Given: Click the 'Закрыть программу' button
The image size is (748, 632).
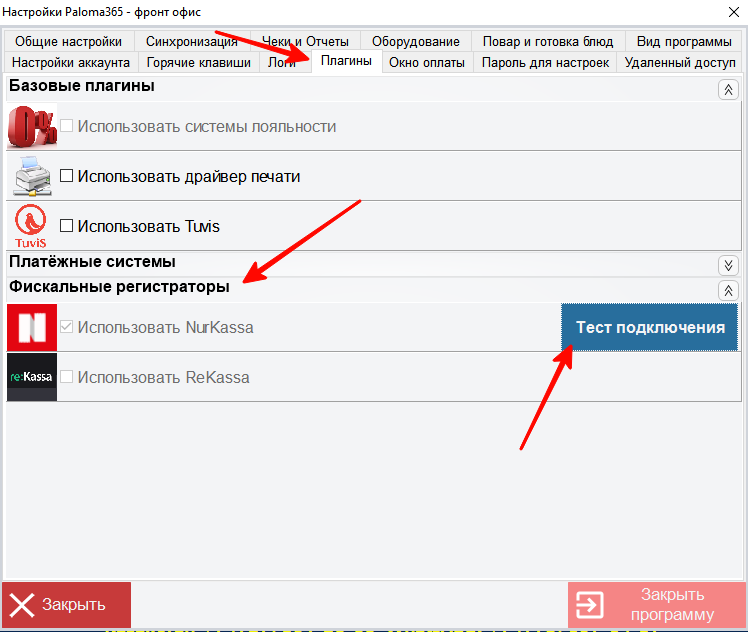Looking at the screenshot, I should (x=656, y=605).
